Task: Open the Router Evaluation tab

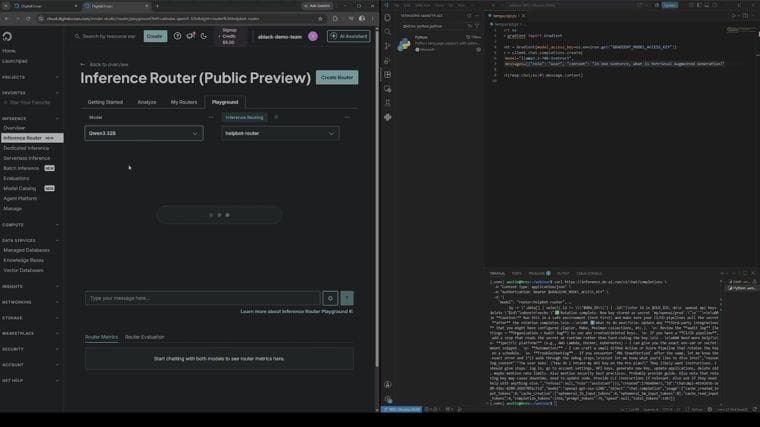Action: pos(144,337)
